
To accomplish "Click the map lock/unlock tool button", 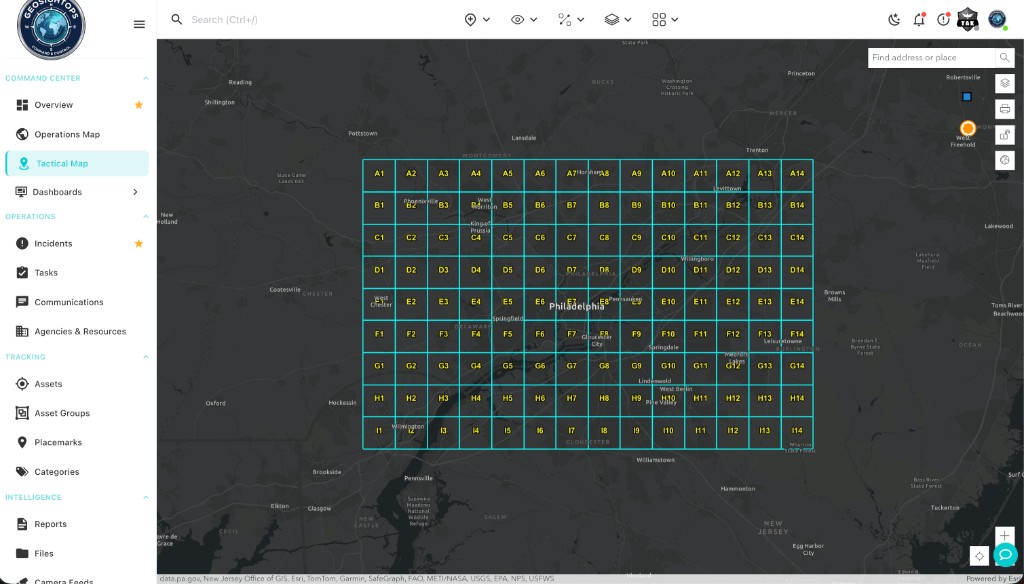I will point(1004,135).
